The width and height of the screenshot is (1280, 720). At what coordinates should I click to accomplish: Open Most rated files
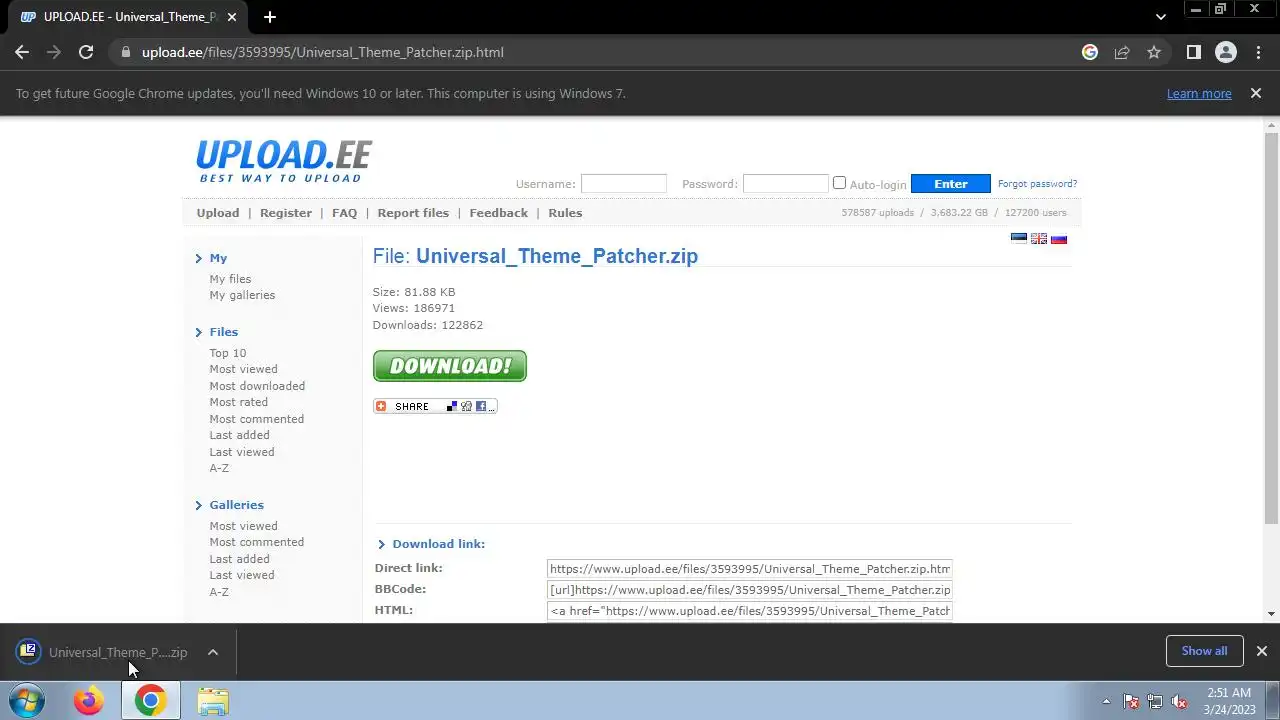pyautogui.click(x=238, y=402)
